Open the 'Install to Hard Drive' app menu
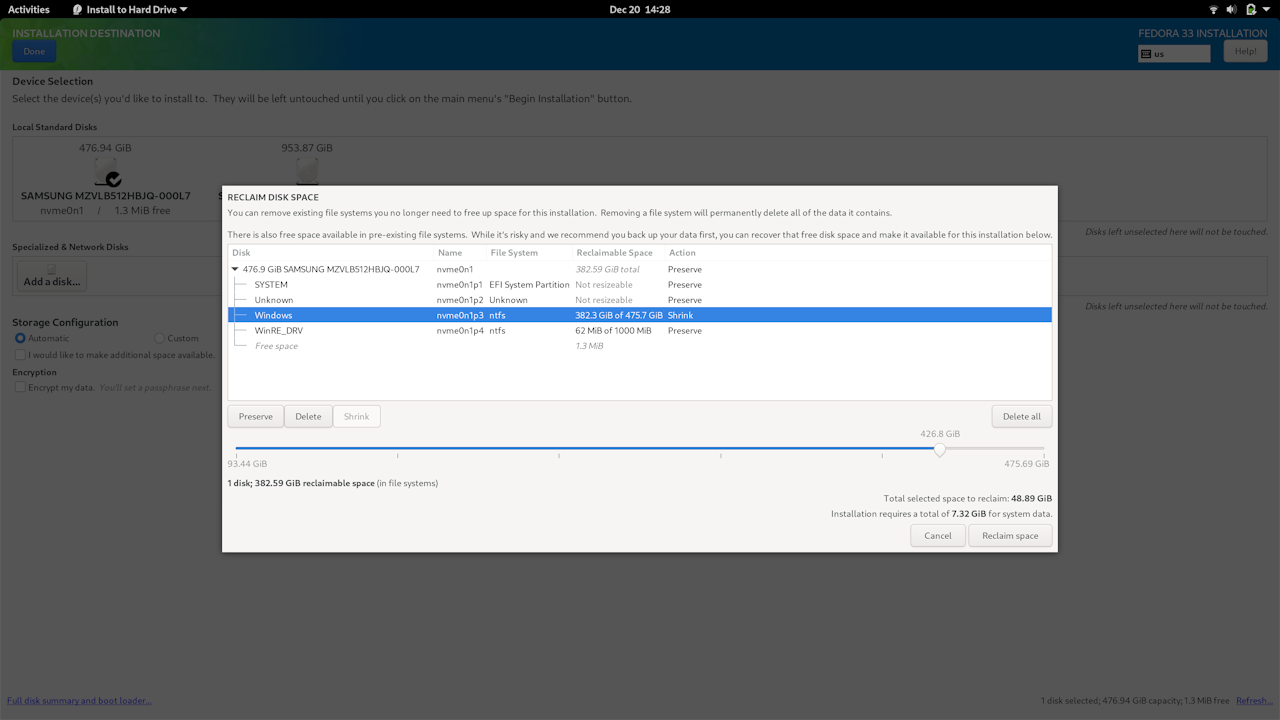The image size is (1280, 720). click(x=130, y=9)
